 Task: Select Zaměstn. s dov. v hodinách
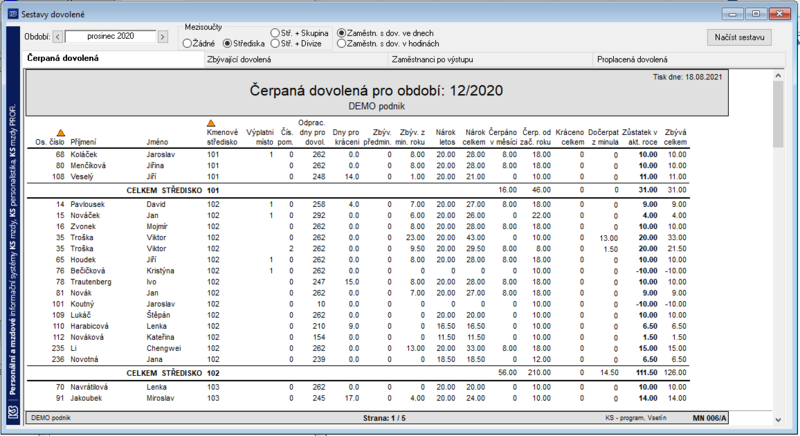click(x=388, y=44)
